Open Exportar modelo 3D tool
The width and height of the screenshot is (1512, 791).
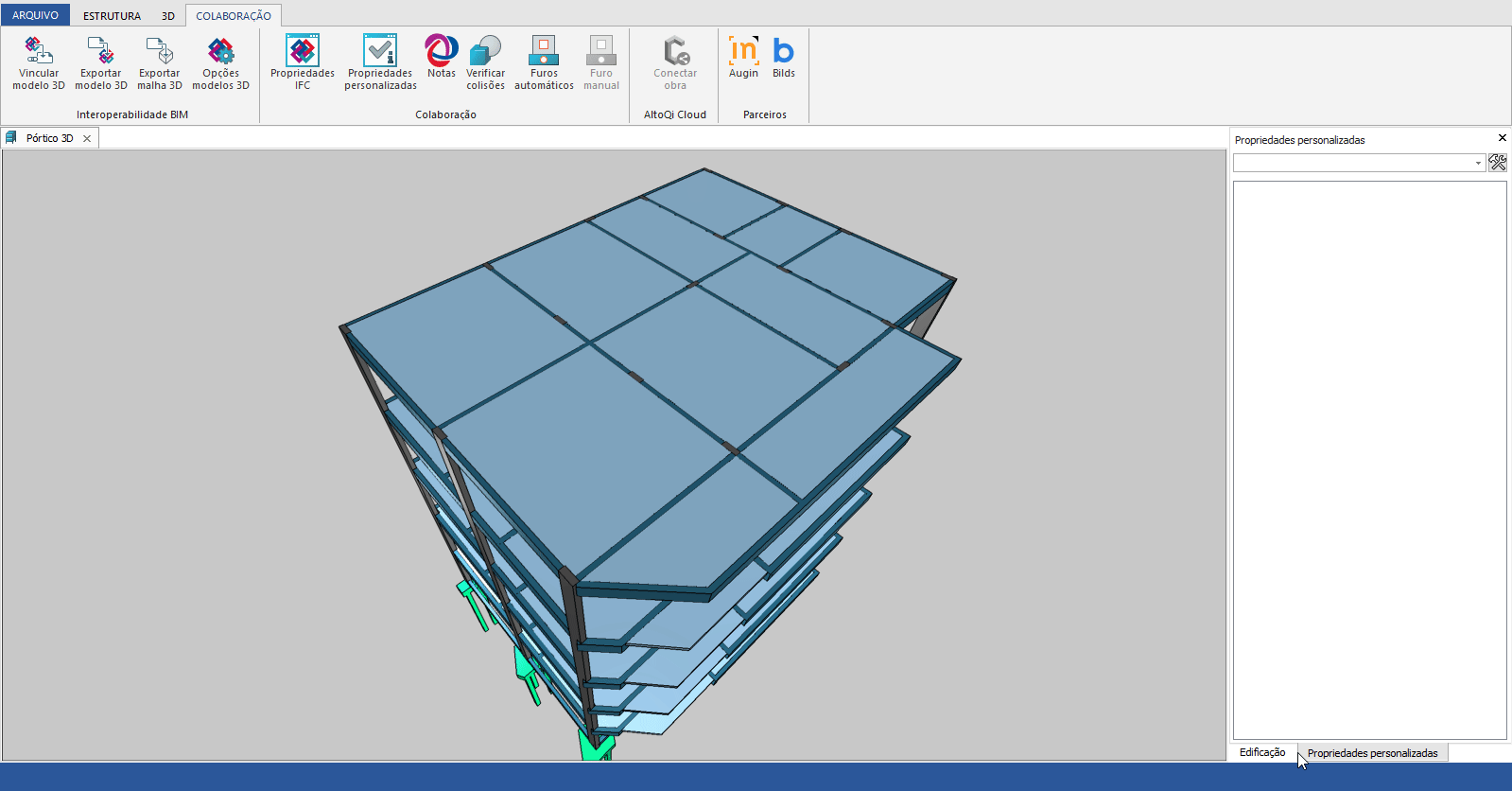100,51
